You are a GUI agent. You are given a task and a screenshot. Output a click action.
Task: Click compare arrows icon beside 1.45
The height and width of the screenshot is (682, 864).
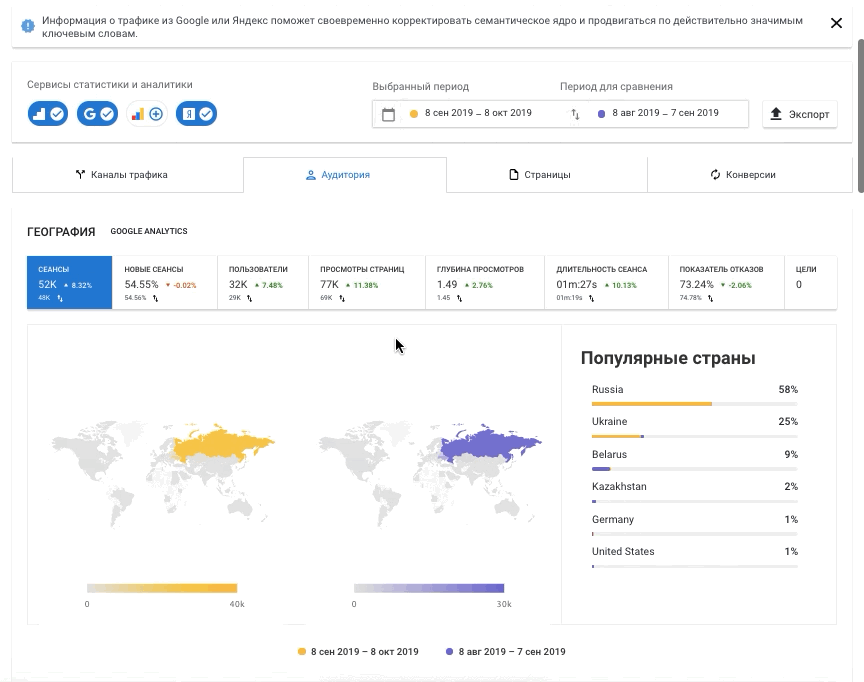(459, 298)
